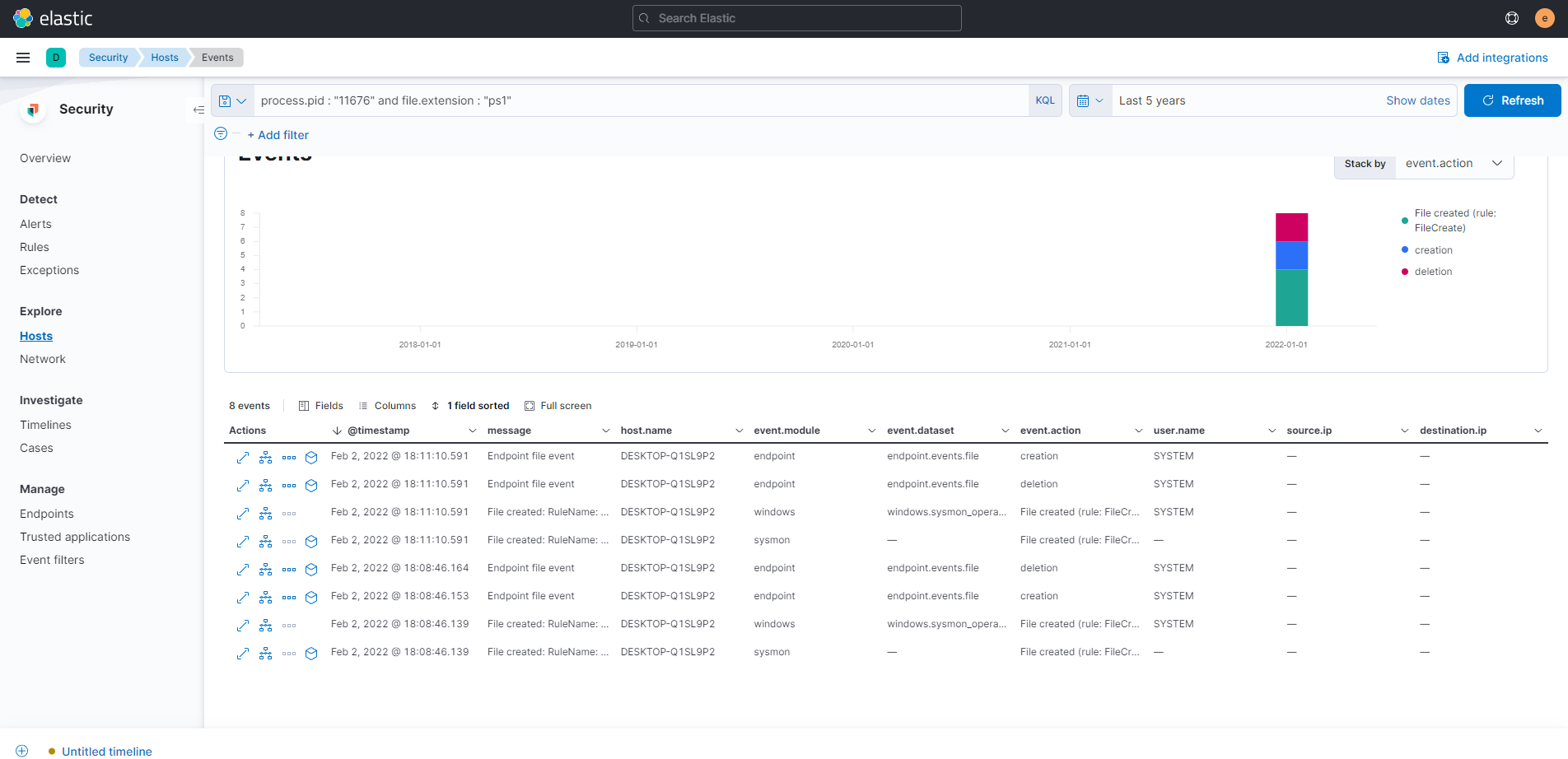The image size is (1568, 759).
Task: Toggle the deletion legend series
Action: [1433, 272]
